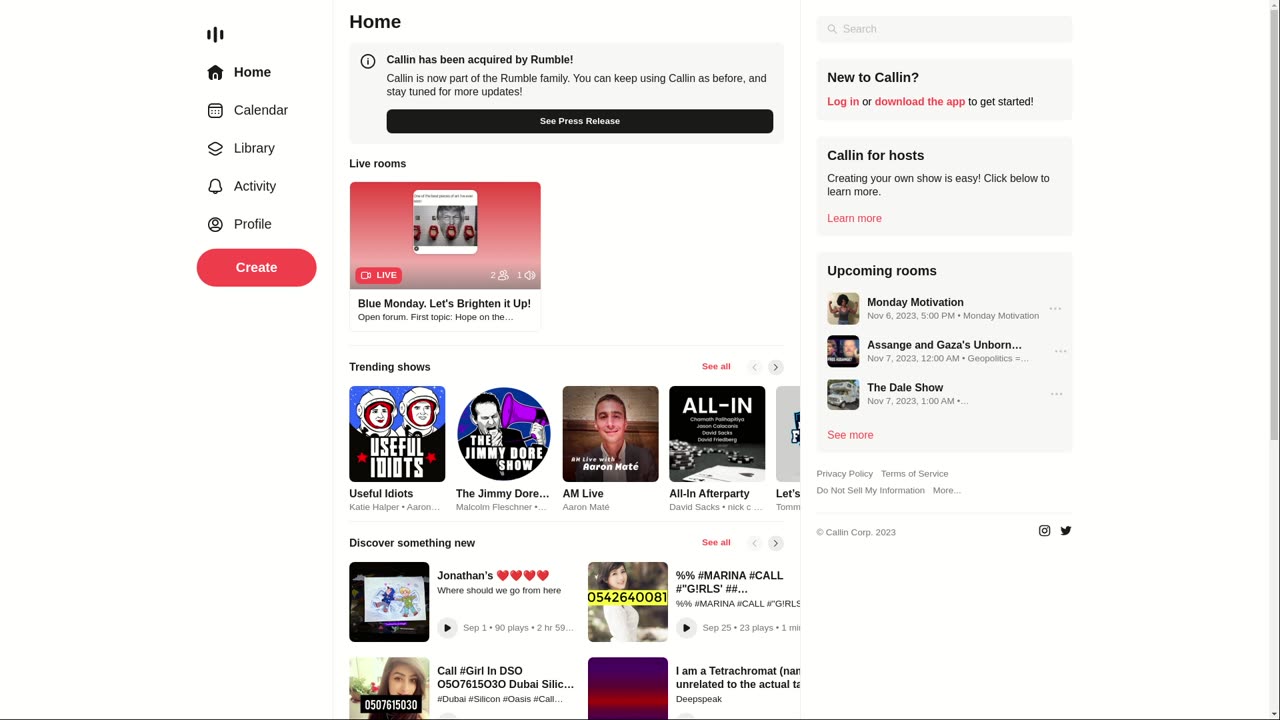
Task: Click the info icon in Rumble announcement
Action: coord(368,61)
